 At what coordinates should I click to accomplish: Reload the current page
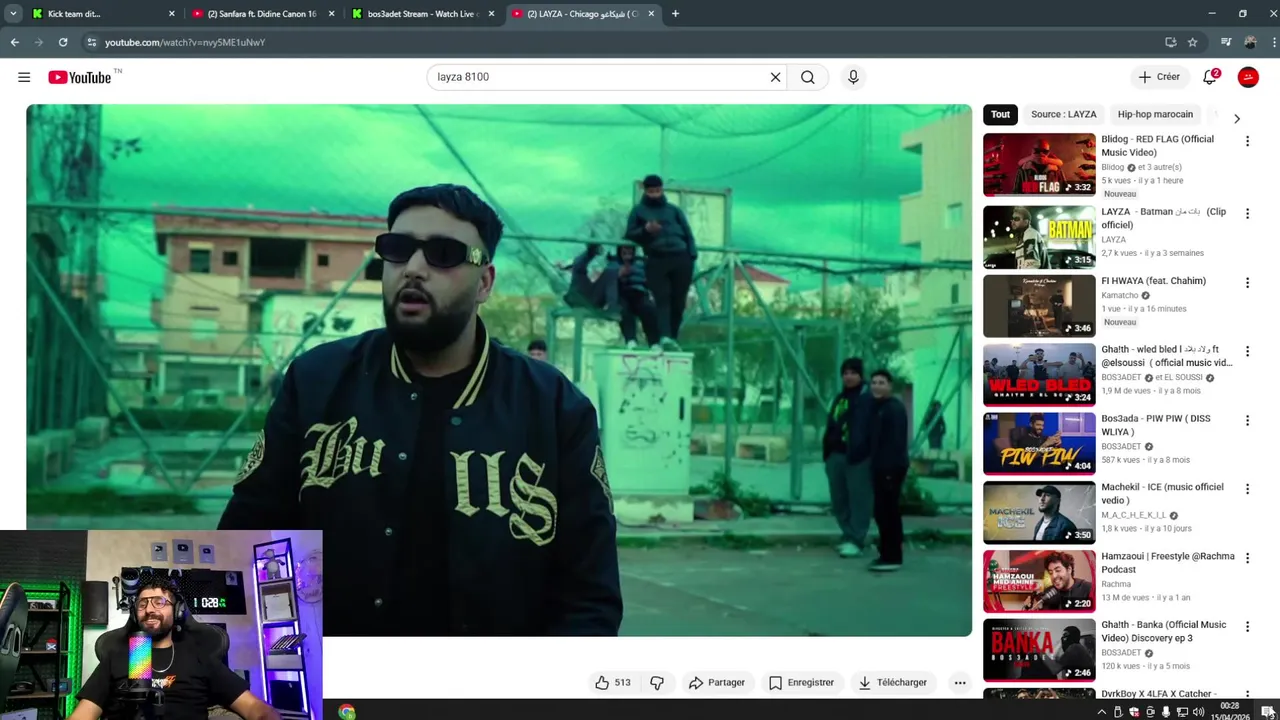pos(63,42)
